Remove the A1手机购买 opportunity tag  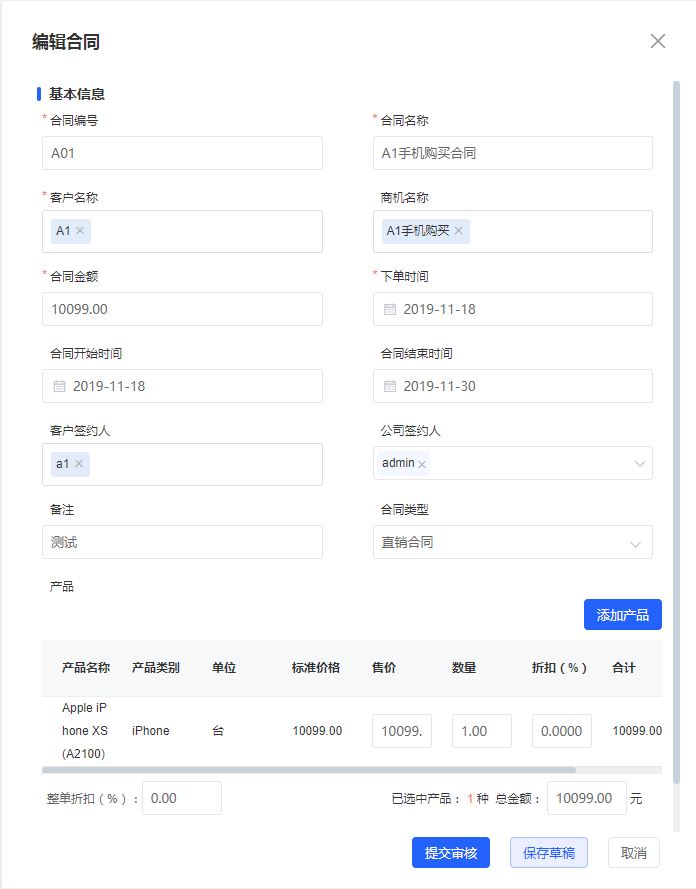(458, 231)
